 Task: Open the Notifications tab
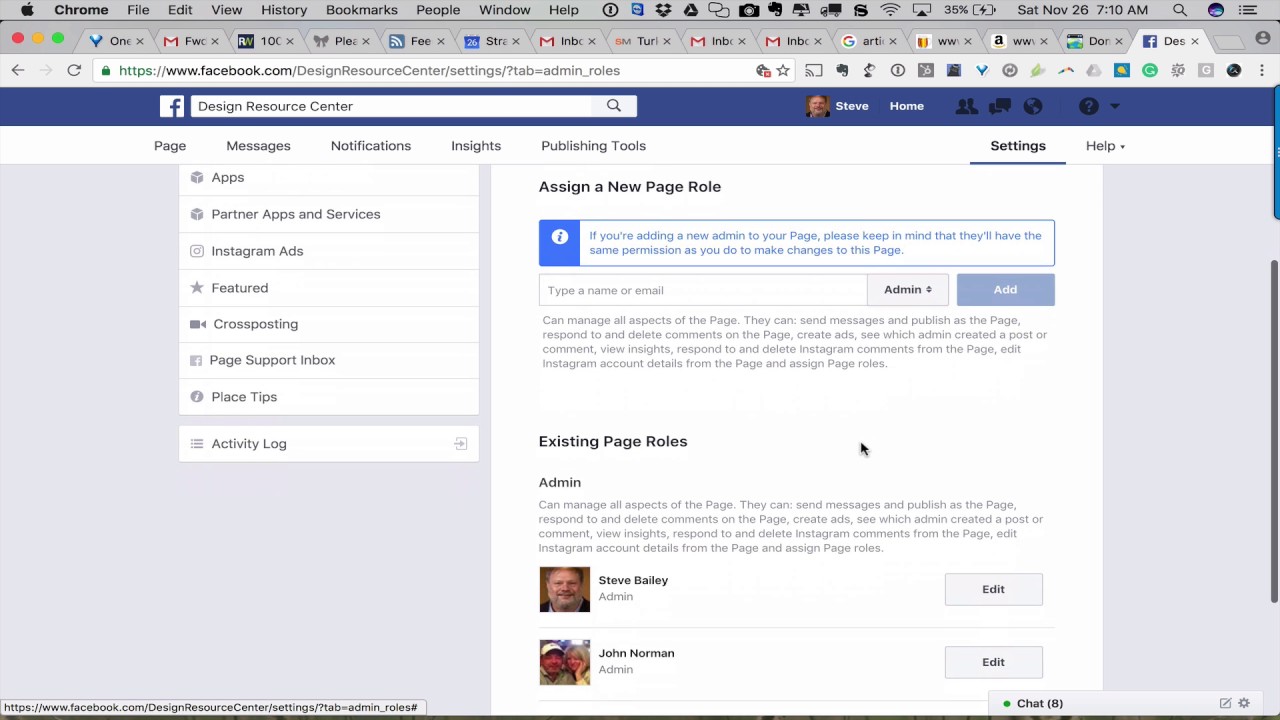pyautogui.click(x=371, y=146)
